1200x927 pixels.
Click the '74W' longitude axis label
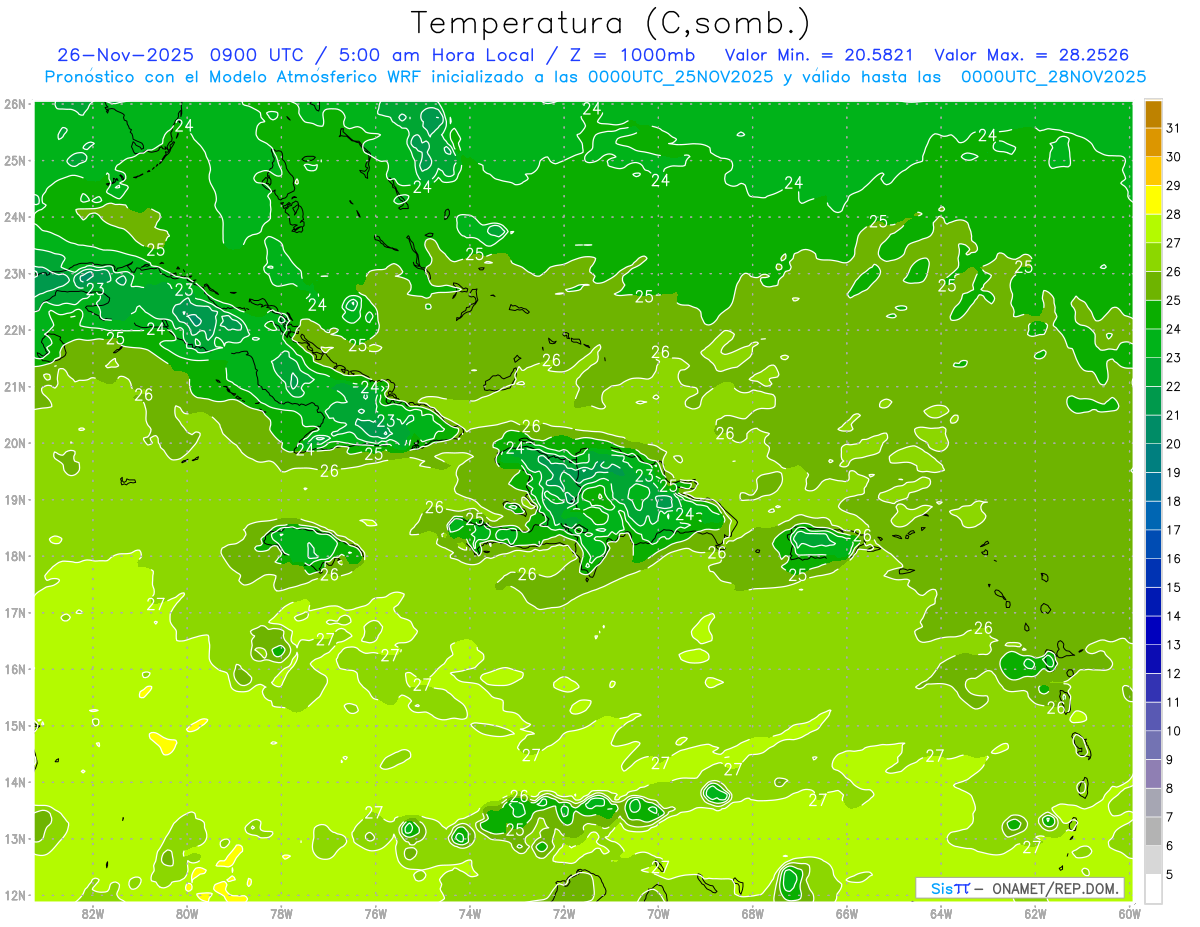point(470,913)
